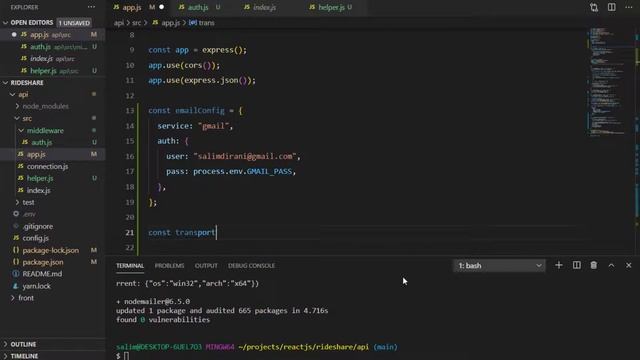Switch to the auth.js editor tab
Screen dimensions: 640x360
pyautogui.click(x=198, y=7)
